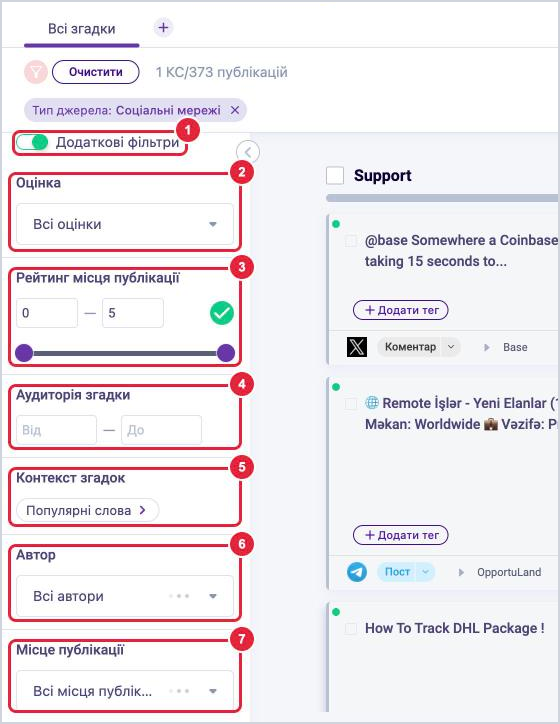The width and height of the screenshot is (560, 724).
Task: Collapse the filter panel with the left chevron
Action: coord(248,152)
